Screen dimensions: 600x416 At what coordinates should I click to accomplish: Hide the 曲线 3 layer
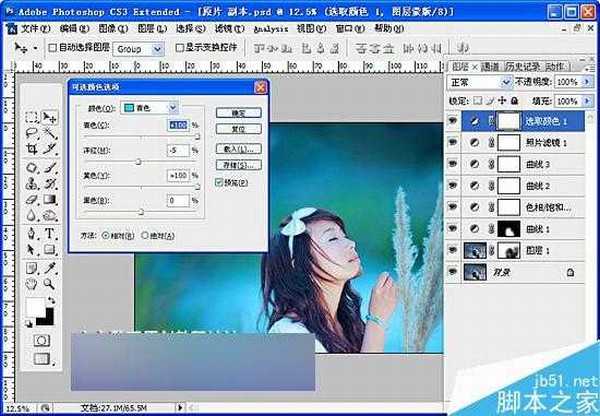(453, 164)
